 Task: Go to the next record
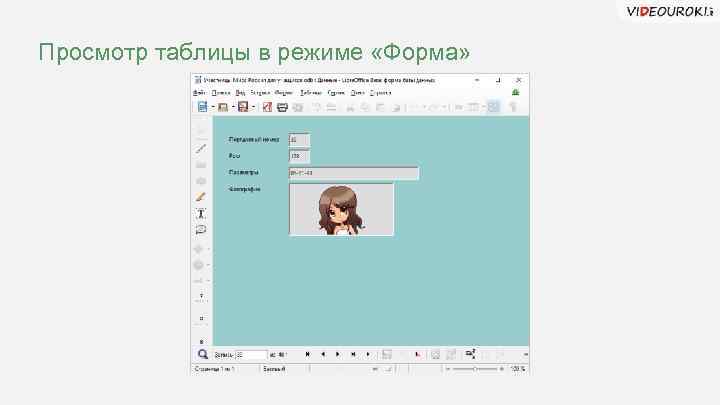pyautogui.click(x=338, y=354)
